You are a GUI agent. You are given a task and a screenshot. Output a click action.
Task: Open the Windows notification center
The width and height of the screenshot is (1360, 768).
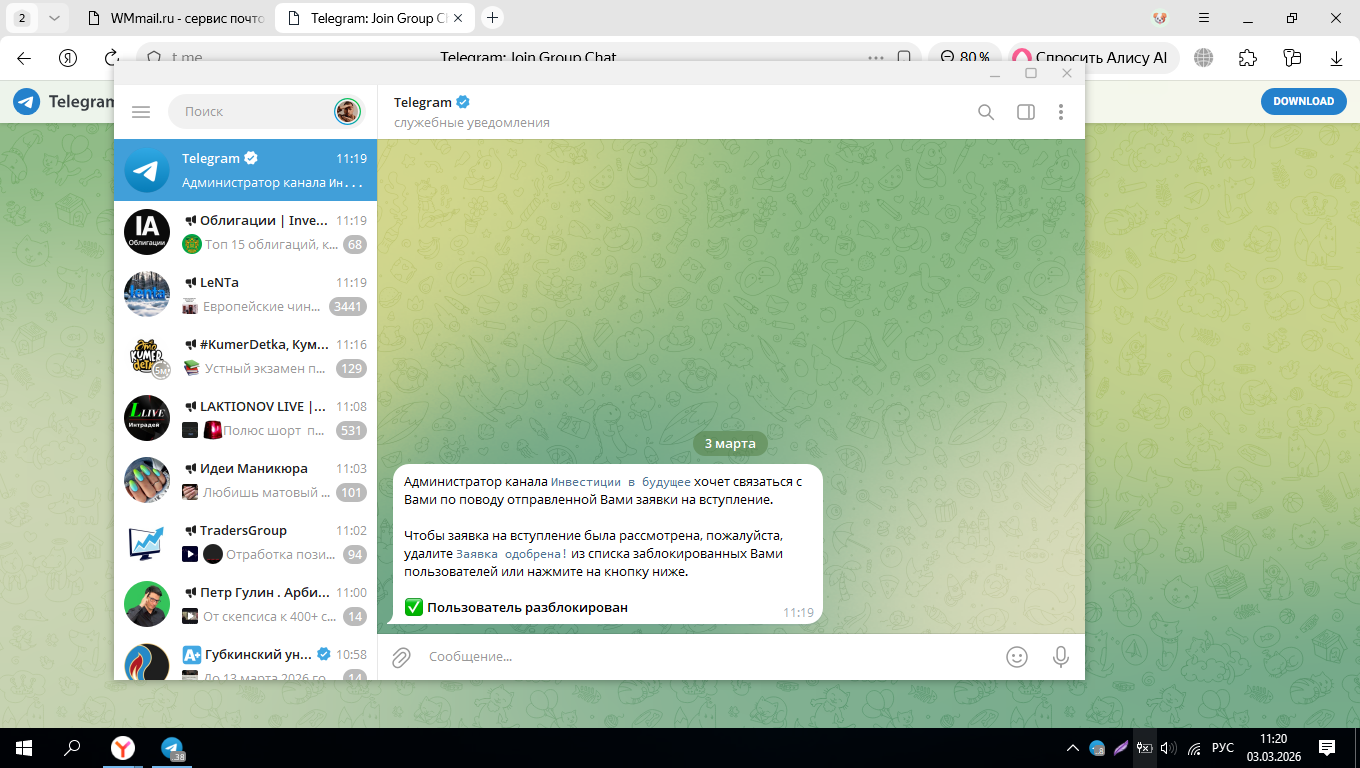(x=1327, y=747)
